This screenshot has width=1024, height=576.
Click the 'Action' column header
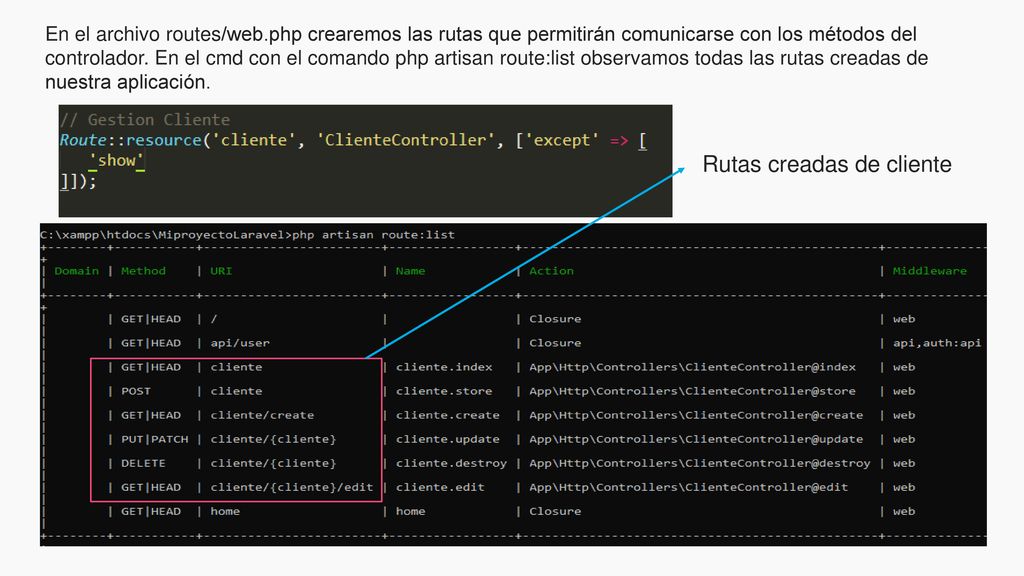551,270
